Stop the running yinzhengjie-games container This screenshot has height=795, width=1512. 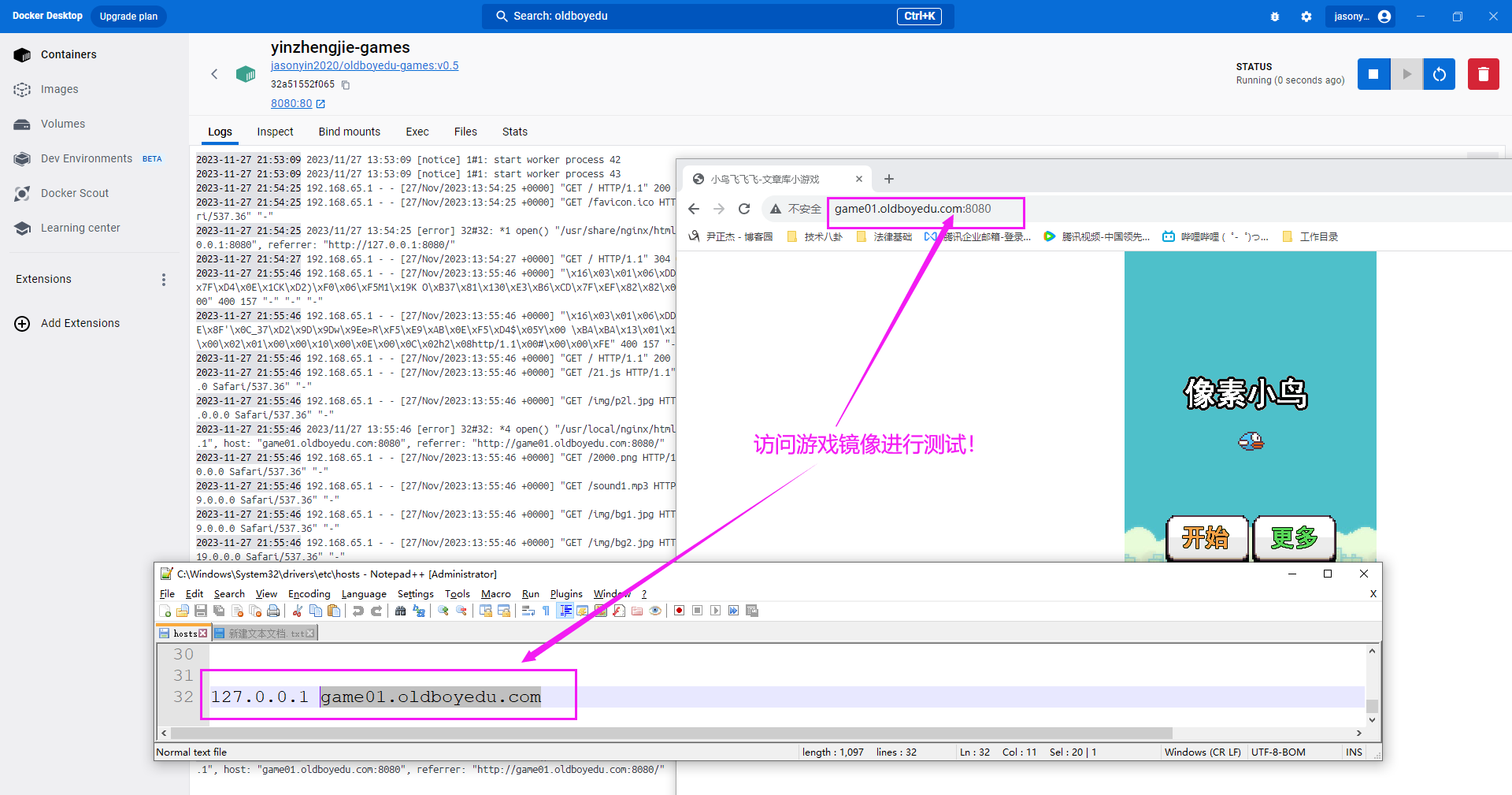click(x=1373, y=74)
